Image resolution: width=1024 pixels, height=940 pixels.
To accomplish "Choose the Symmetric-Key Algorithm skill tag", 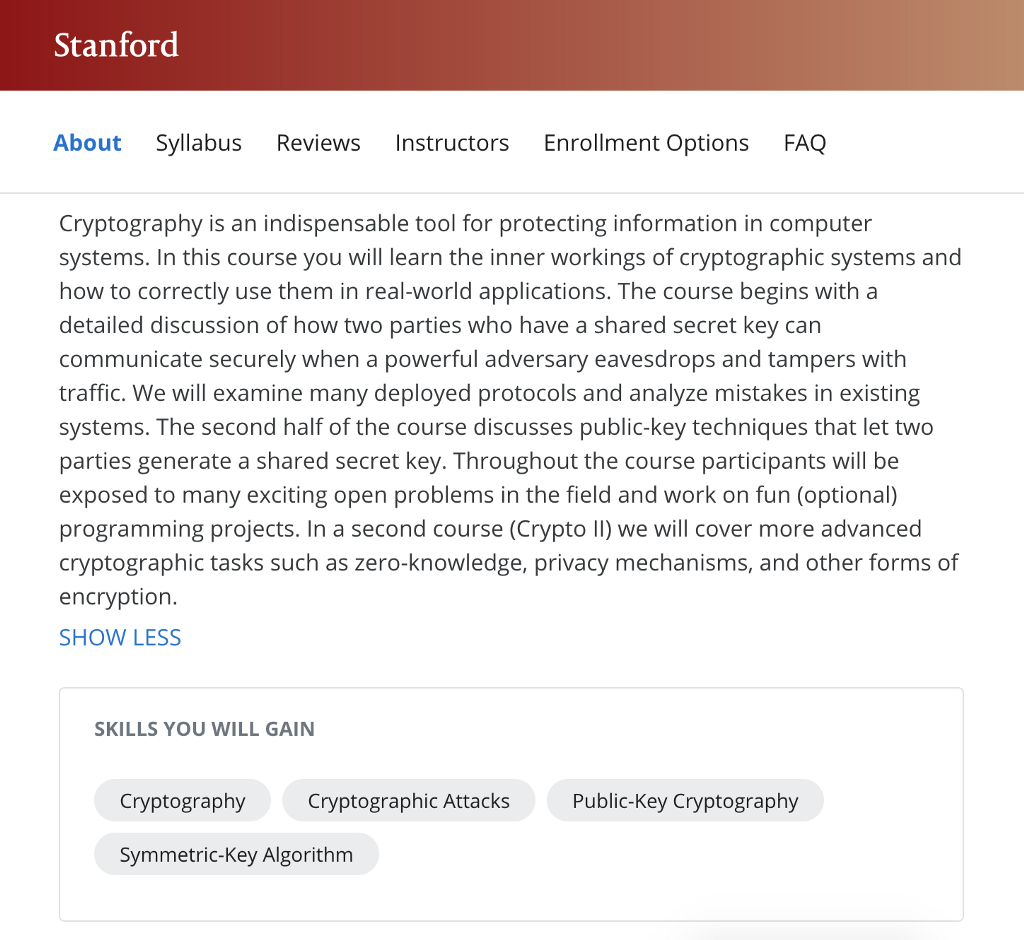I will (x=236, y=855).
